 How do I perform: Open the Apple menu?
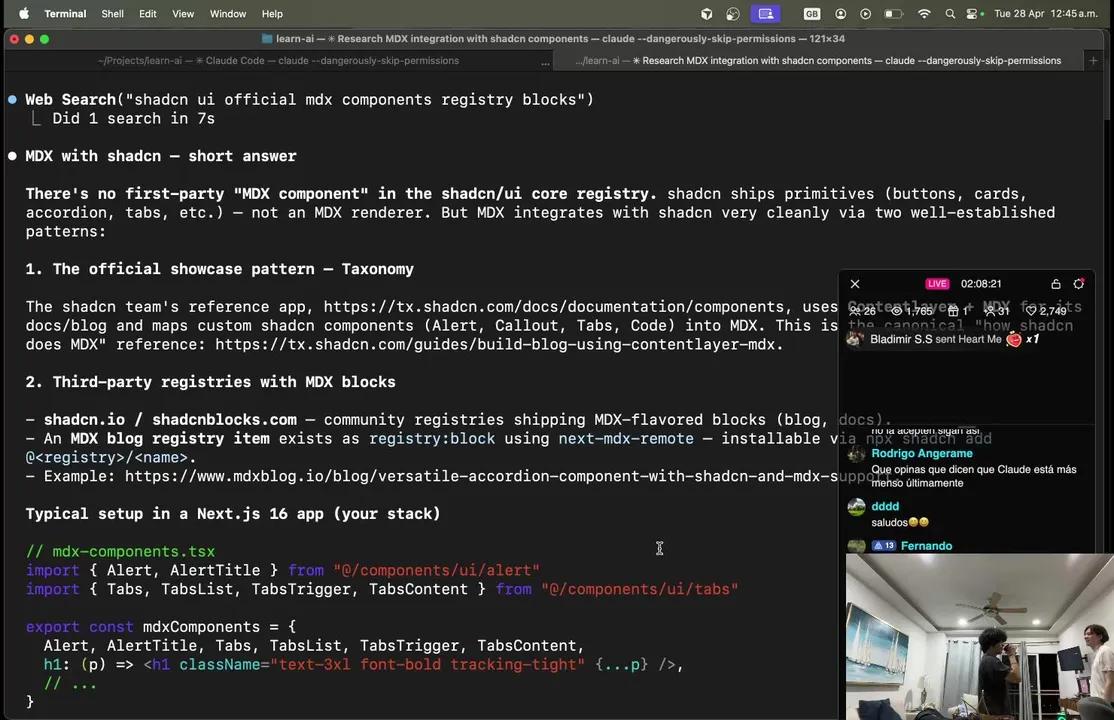[23, 14]
